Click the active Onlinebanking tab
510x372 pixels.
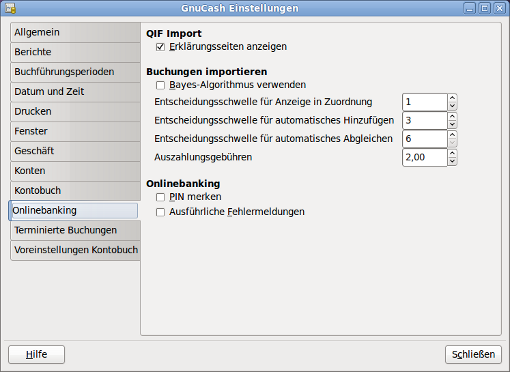pyautogui.click(x=73, y=211)
